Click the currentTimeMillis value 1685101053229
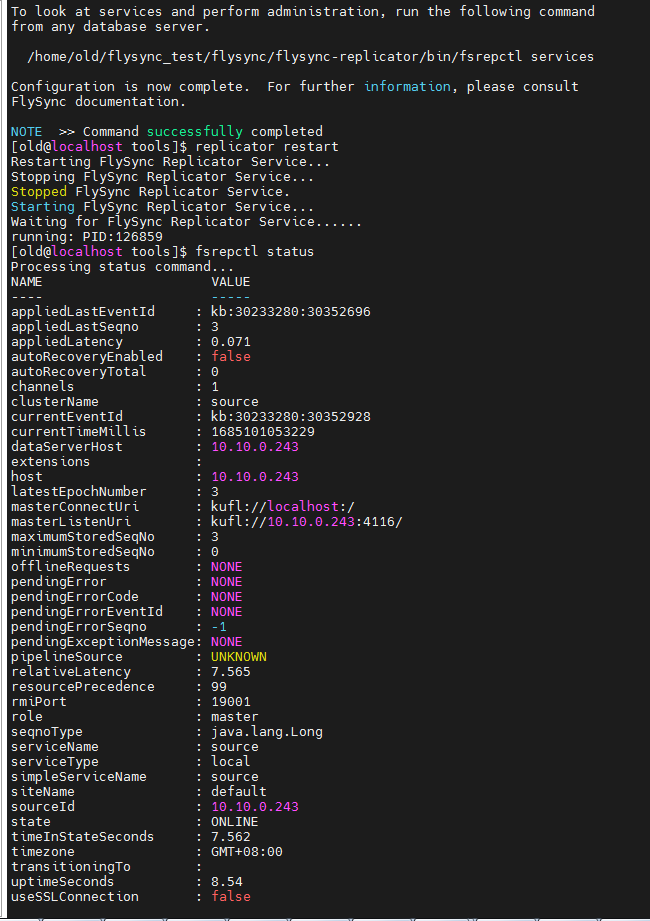Image resolution: width=650 pixels, height=921 pixels. [262, 432]
